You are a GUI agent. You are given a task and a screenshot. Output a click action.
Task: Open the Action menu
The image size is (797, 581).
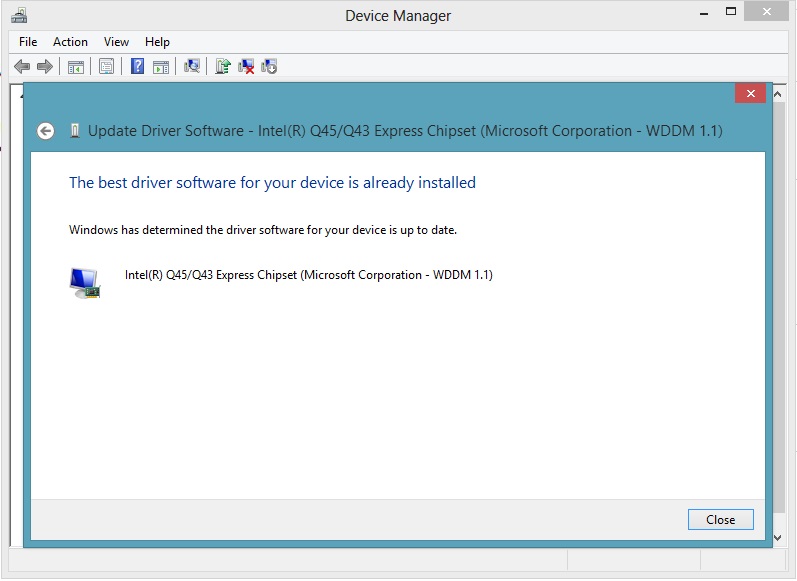(x=70, y=42)
